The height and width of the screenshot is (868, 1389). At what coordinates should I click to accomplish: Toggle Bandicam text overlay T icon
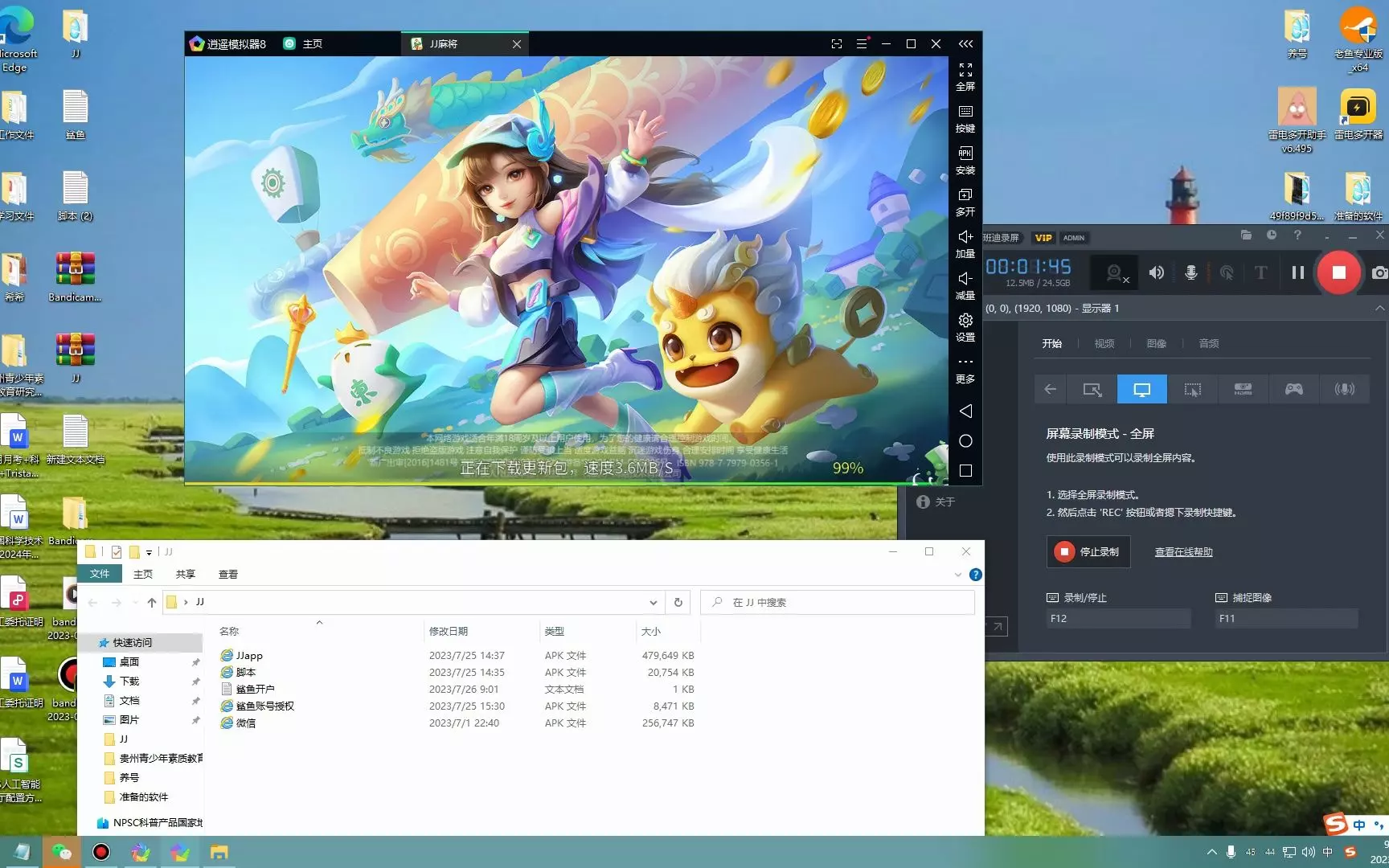tap(1261, 273)
